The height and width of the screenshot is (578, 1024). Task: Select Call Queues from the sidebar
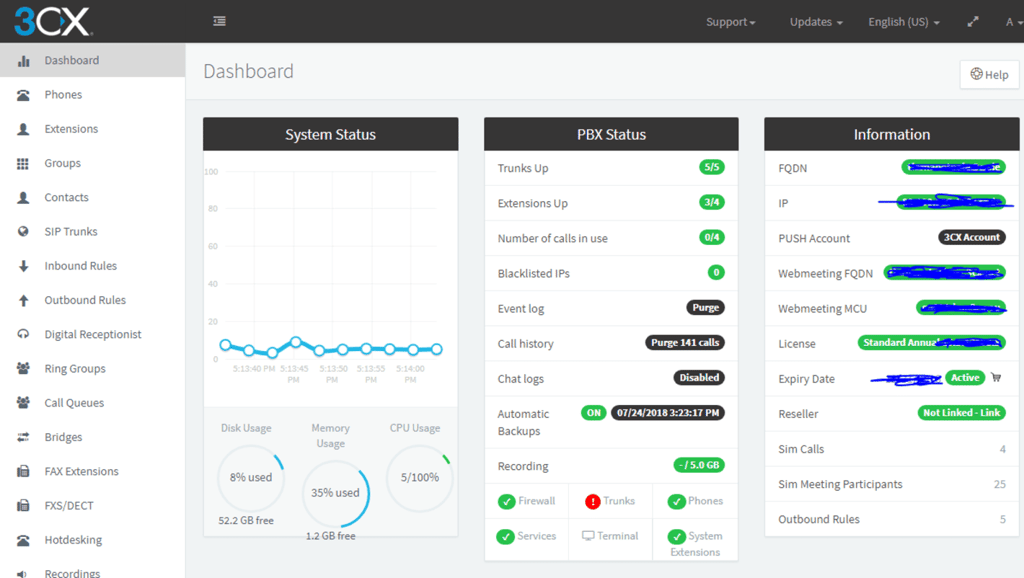point(74,403)
